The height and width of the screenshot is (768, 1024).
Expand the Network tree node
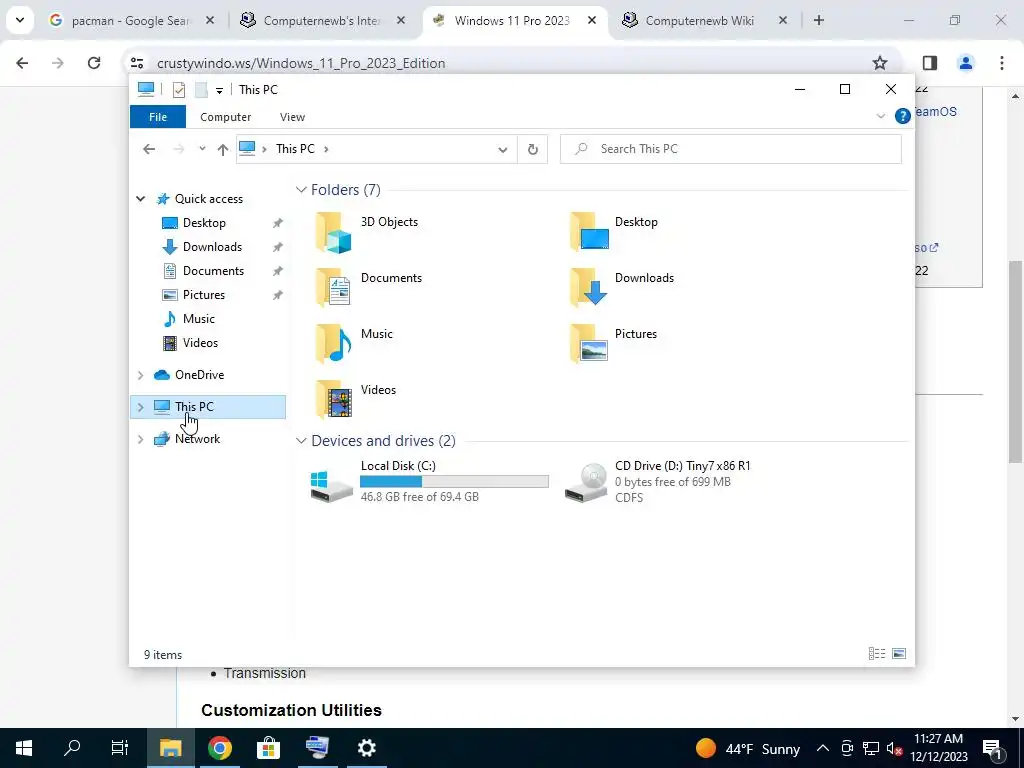[x=140, y=439]
